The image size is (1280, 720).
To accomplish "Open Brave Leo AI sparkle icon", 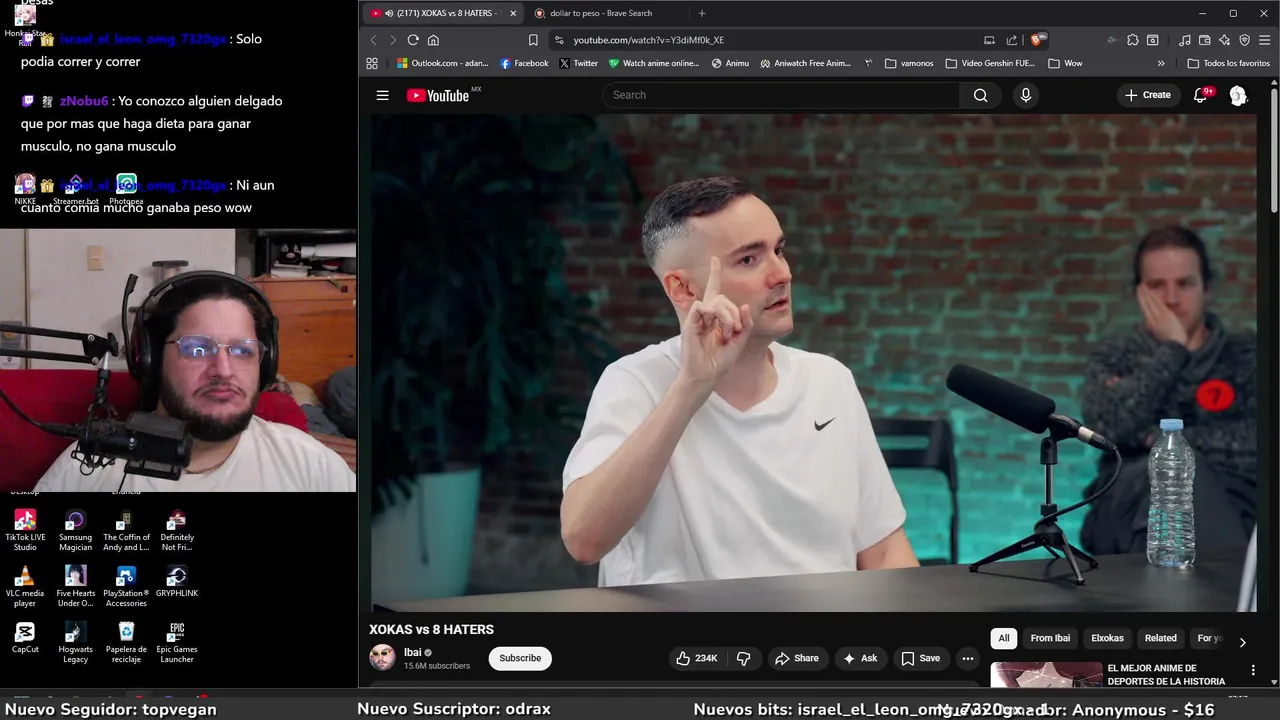I will tap(1224, 40).
